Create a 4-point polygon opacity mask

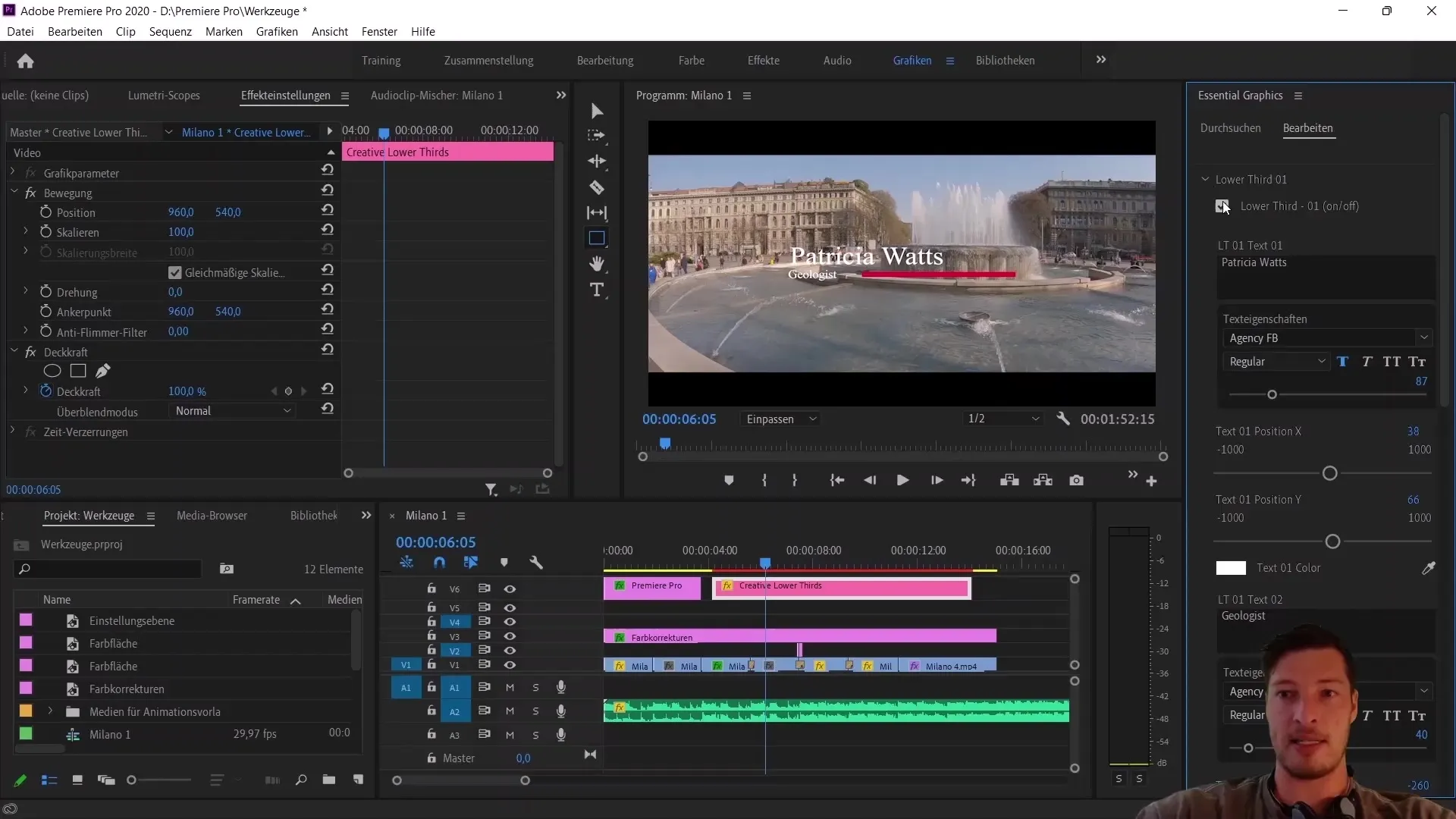(78, 371)
